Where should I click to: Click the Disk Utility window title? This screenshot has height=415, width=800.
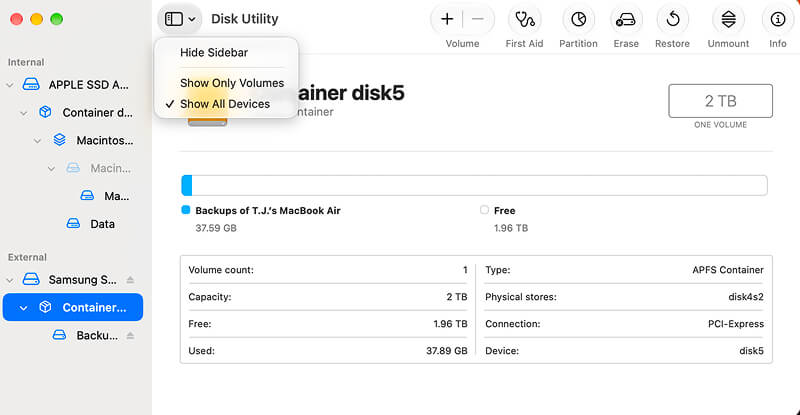[245, 19]
